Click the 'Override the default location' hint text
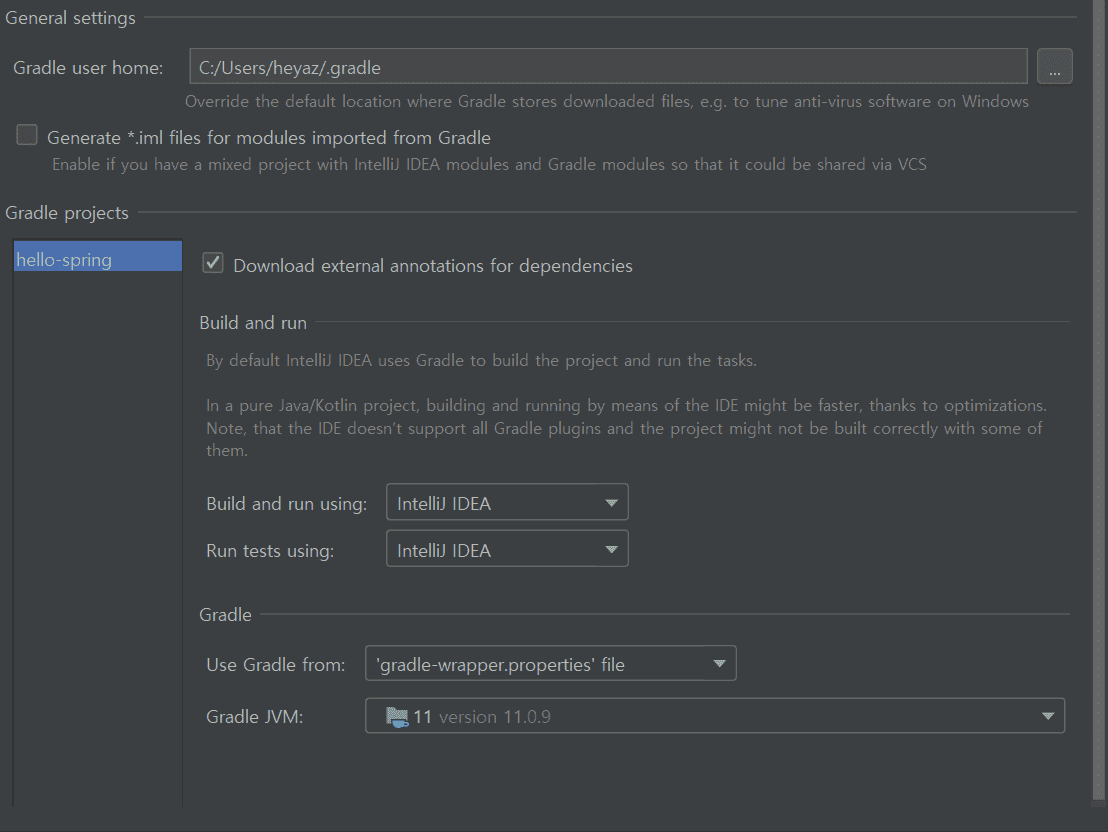 pyautogui.click(x=606, y=101)
